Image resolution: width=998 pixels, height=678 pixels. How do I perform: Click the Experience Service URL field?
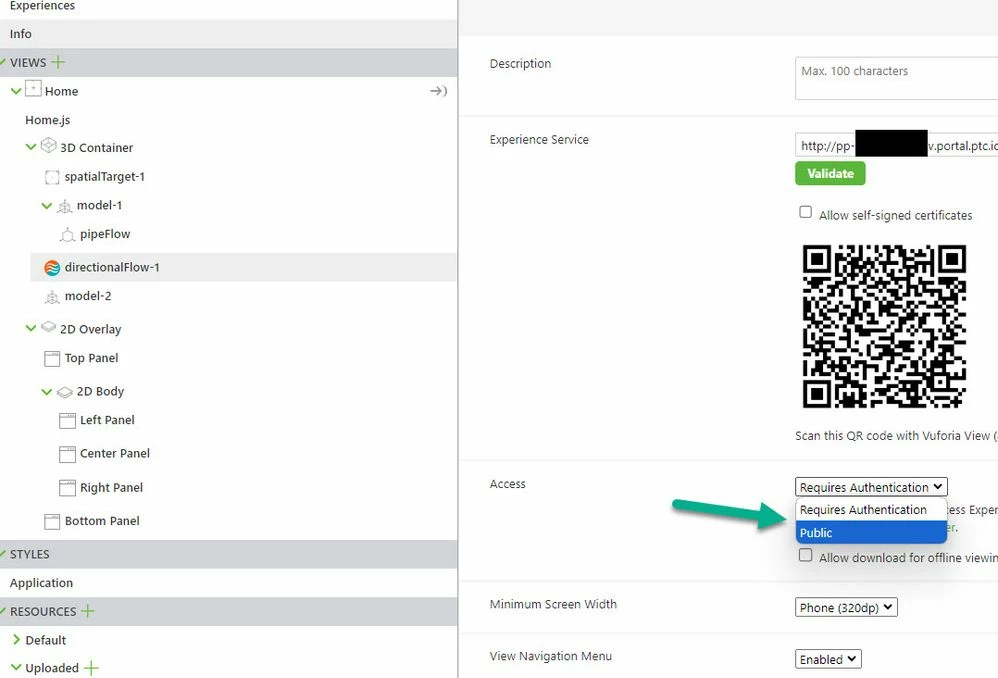(x=896, y=146)
